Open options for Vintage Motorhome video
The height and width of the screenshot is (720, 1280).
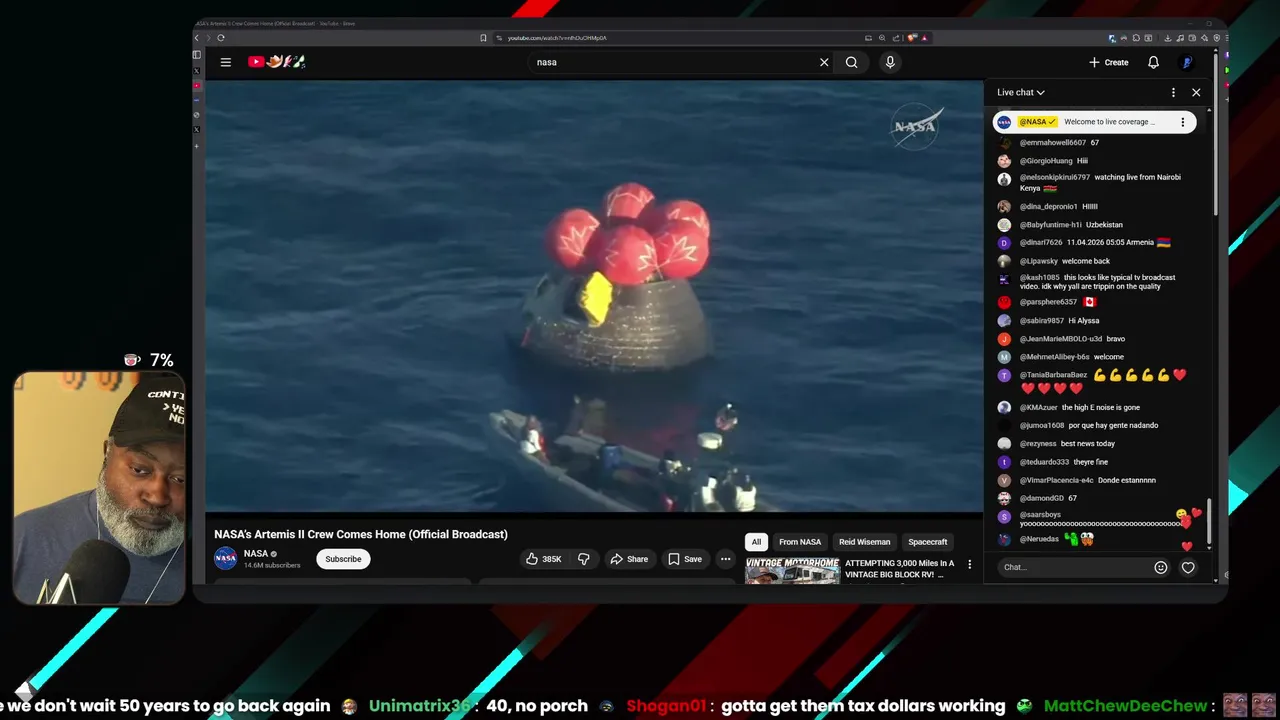[x=969, y=564]
